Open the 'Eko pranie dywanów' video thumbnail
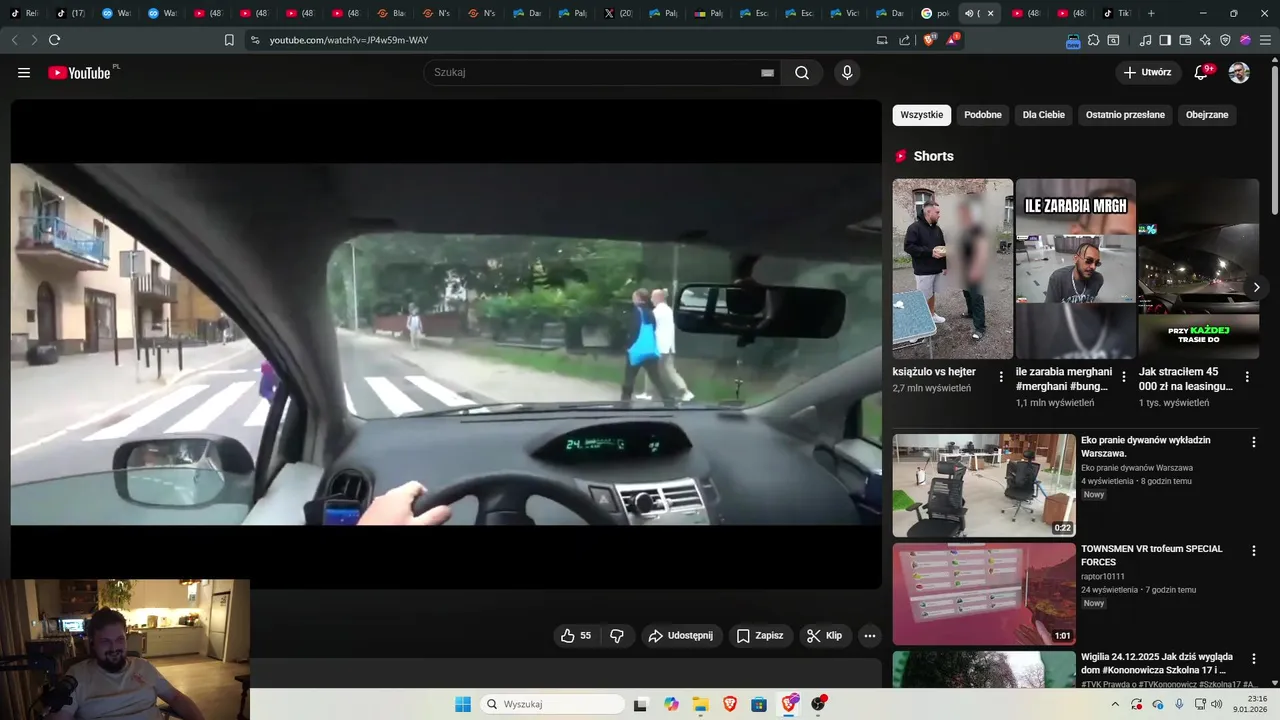This screenshot has height=720, width=1280. (x=984, y=485)
